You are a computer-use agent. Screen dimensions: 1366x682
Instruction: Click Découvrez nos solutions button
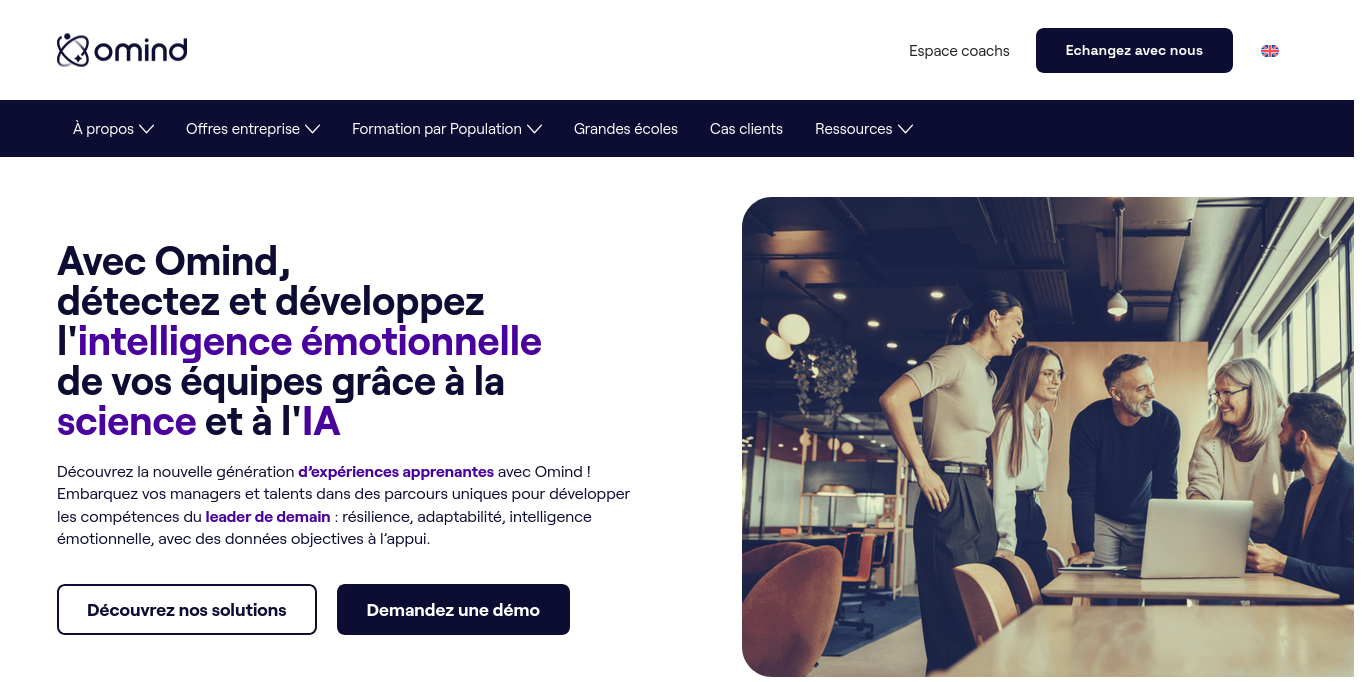tap(187, 610)
